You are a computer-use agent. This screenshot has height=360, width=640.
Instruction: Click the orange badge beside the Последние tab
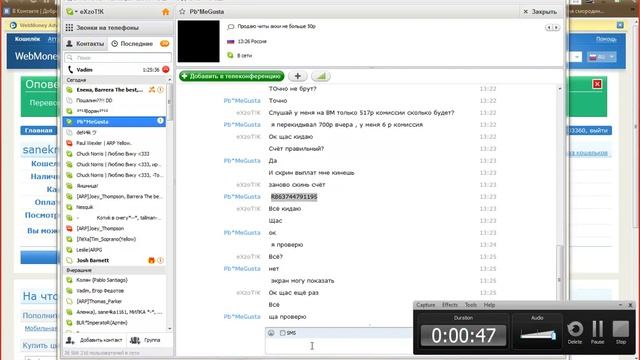click(x=164, y=44)
